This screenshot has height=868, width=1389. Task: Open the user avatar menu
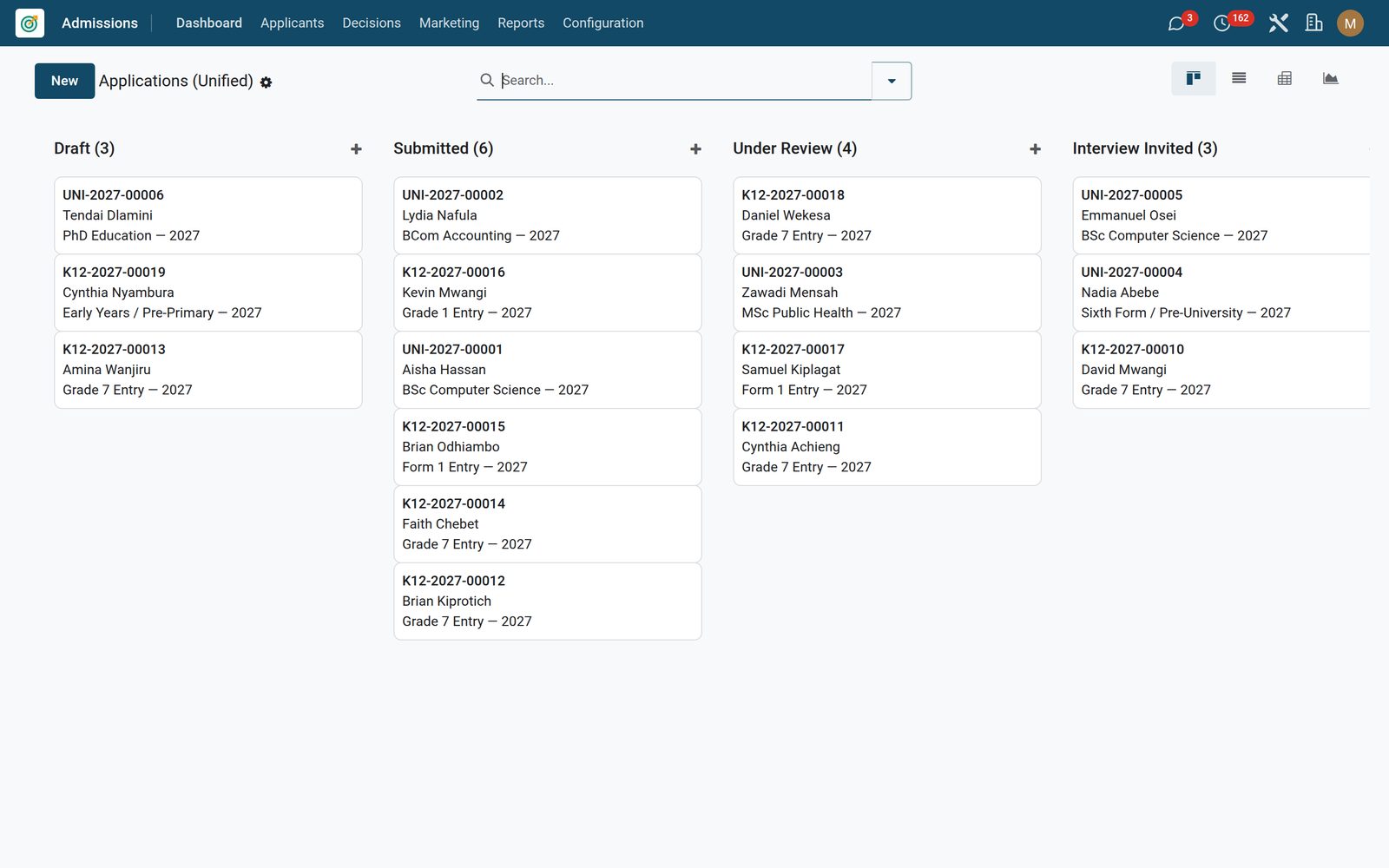click(x=1350, y=23)
